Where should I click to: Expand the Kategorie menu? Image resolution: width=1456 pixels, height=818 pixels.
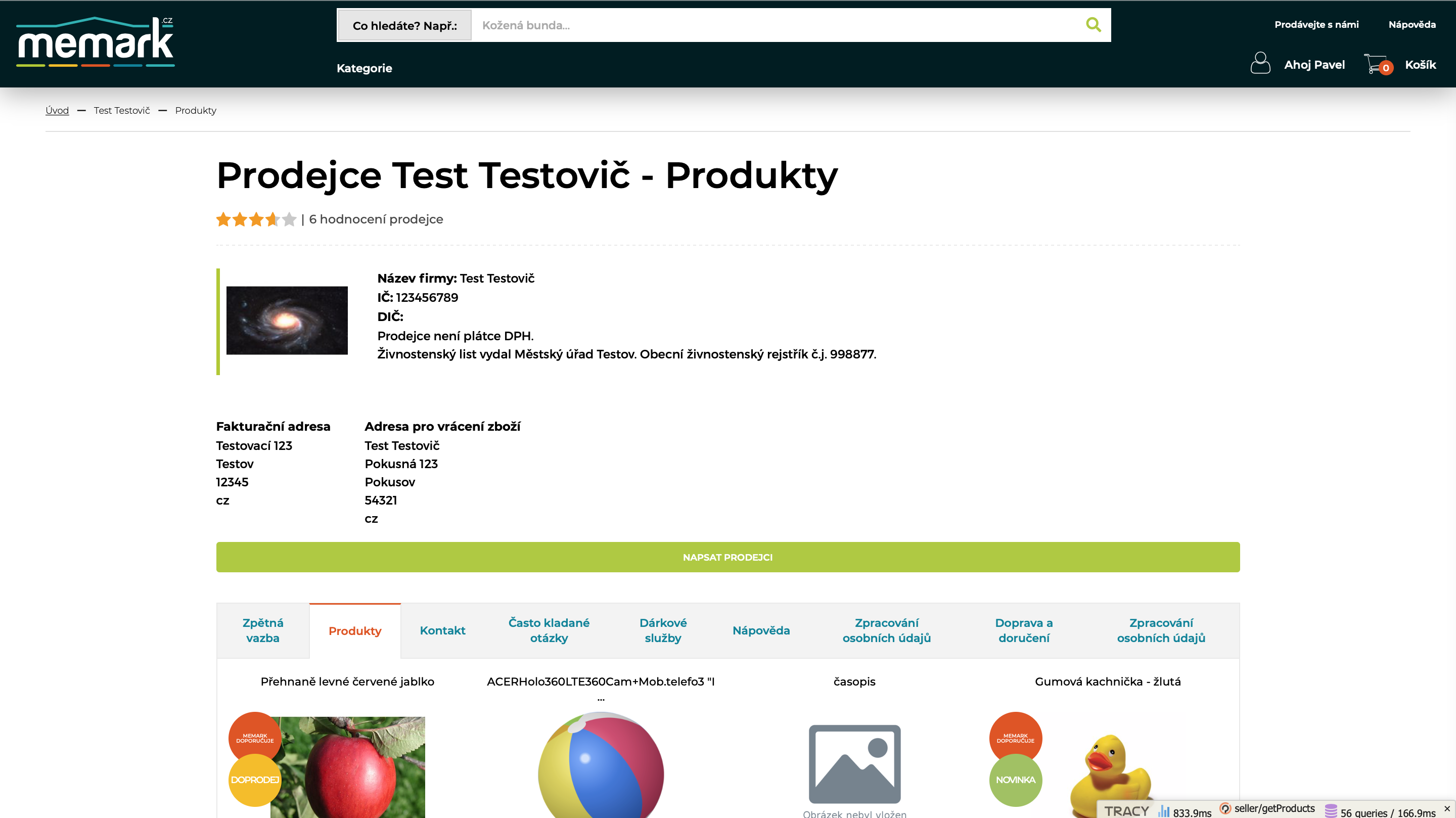[364, 68]
